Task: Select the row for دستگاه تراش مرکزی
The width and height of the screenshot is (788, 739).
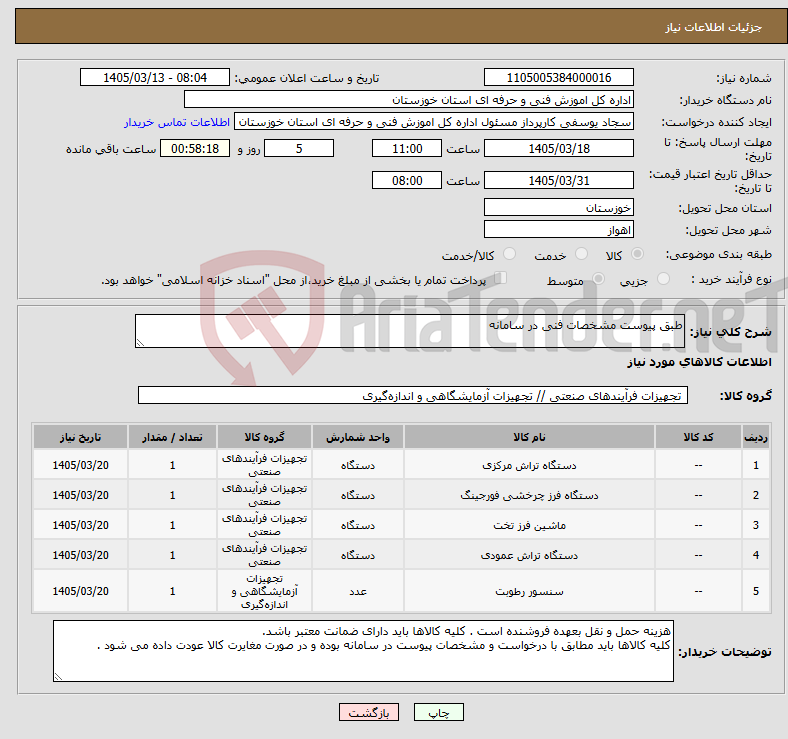Action: click(x=402, y=465)
